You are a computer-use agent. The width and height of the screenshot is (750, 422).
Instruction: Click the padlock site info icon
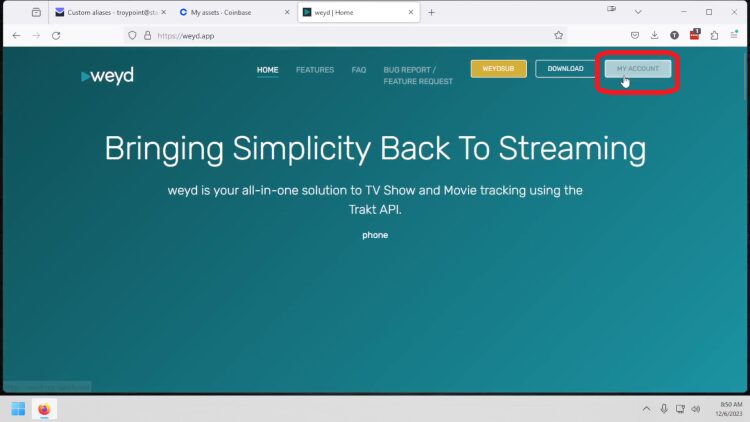click(147, 35)
